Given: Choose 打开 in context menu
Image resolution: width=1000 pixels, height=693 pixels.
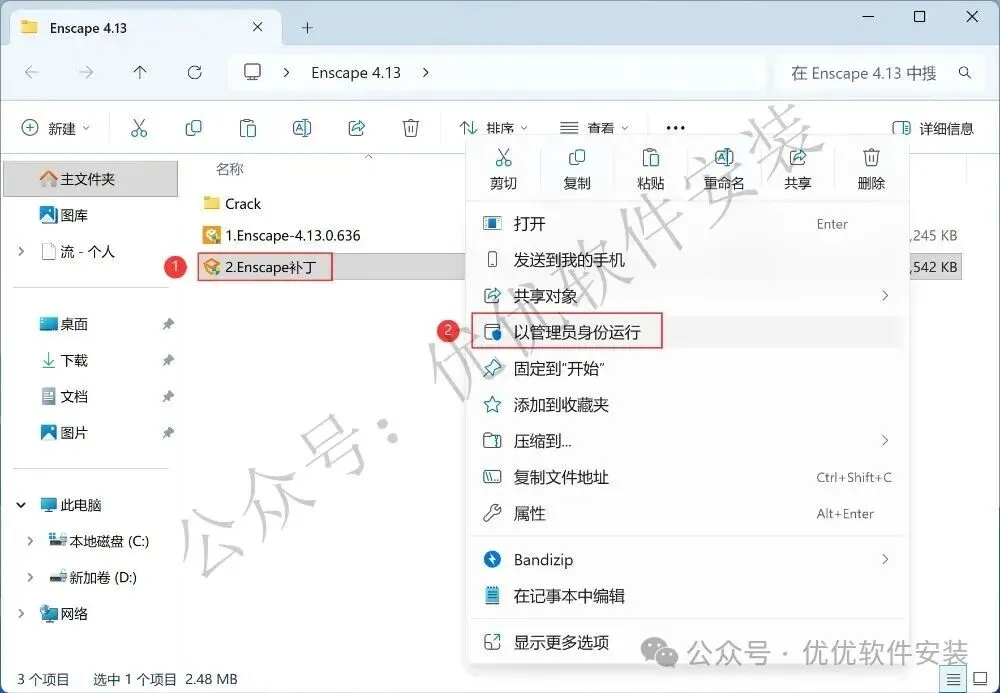Looking at the screenshot, I should pos(688,224).
